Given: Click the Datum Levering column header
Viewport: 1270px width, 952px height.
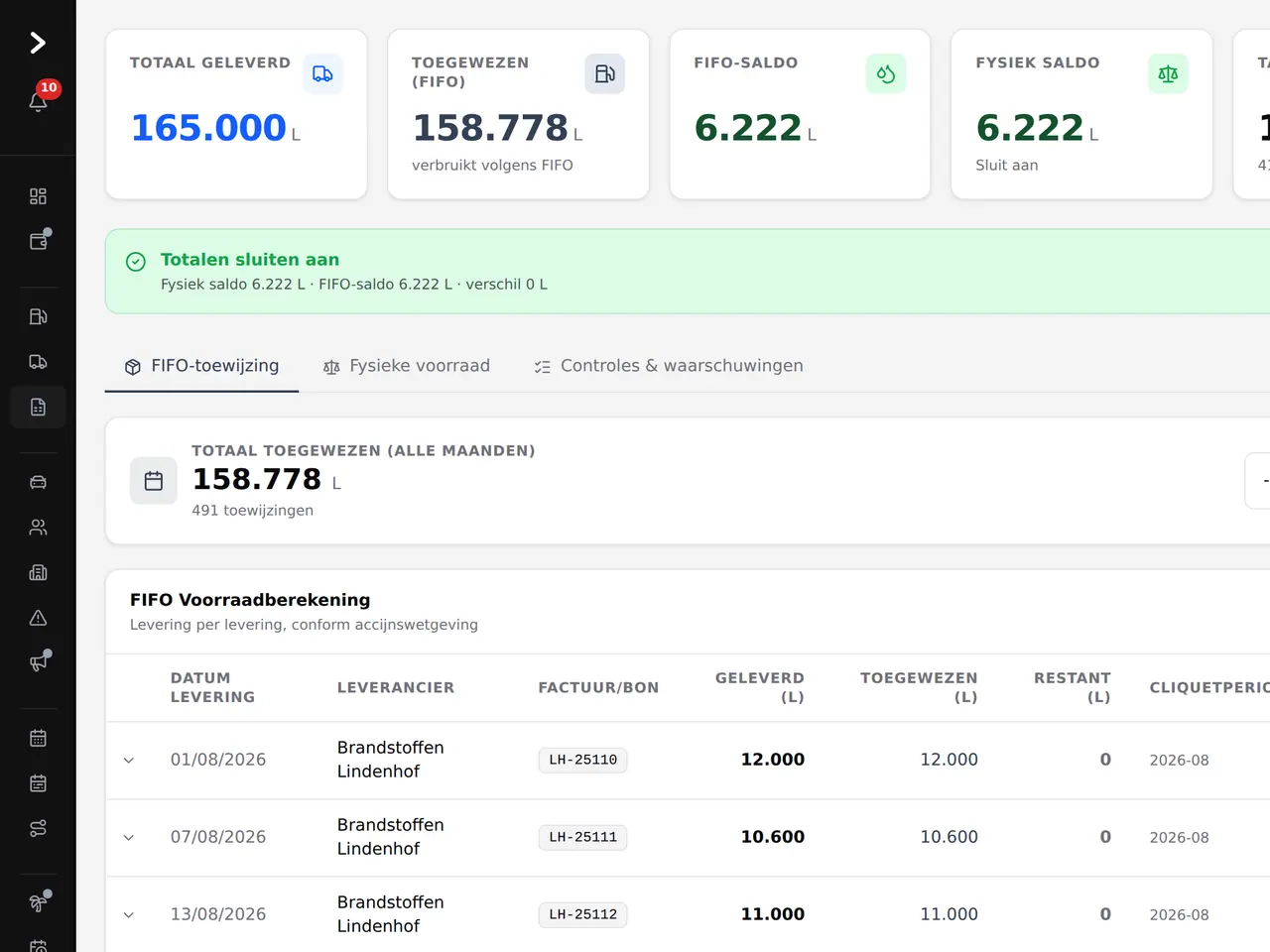Looking at the screenshot, I should 212,687.
